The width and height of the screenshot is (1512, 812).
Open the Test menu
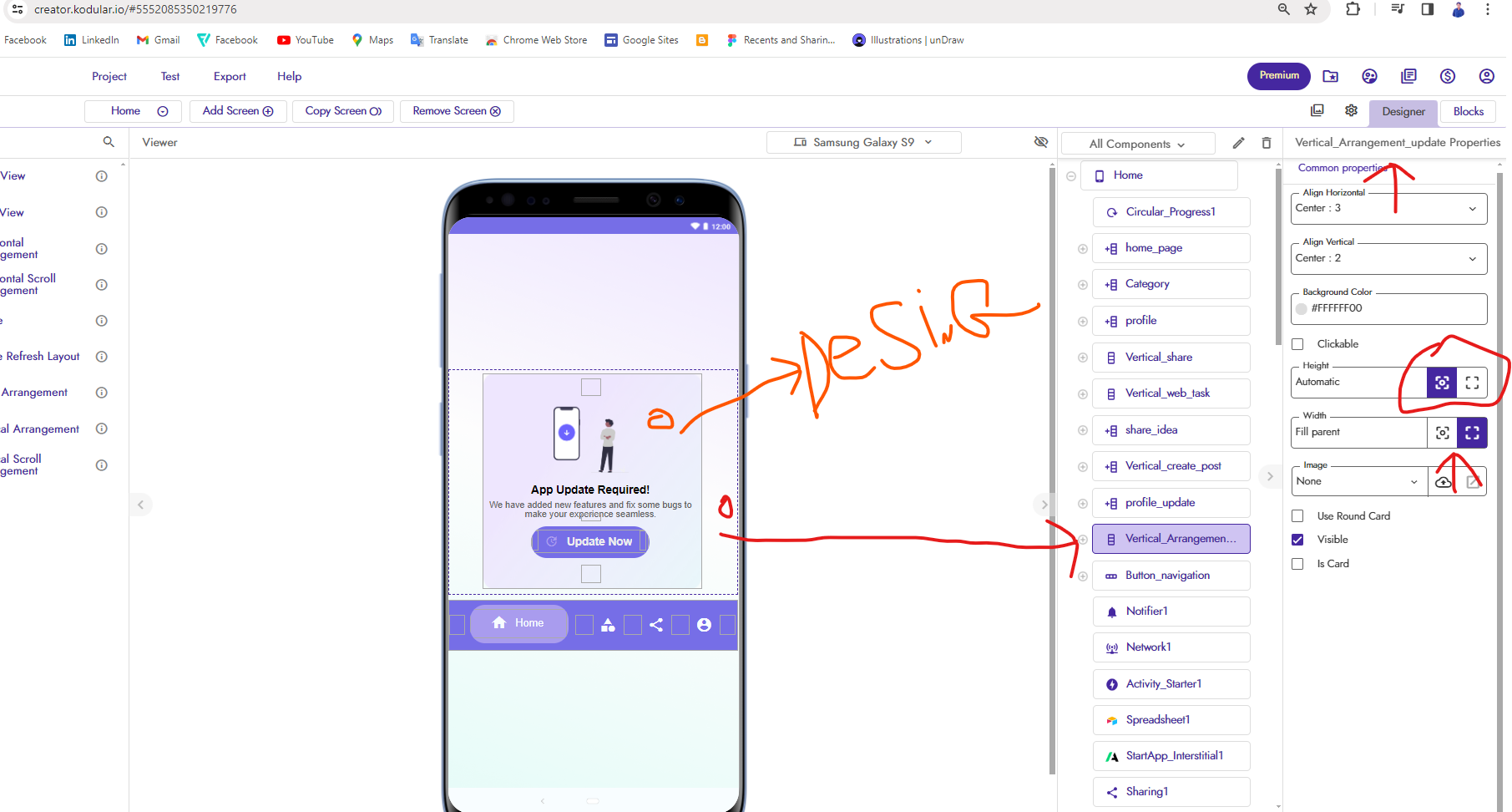coord(170,76)
